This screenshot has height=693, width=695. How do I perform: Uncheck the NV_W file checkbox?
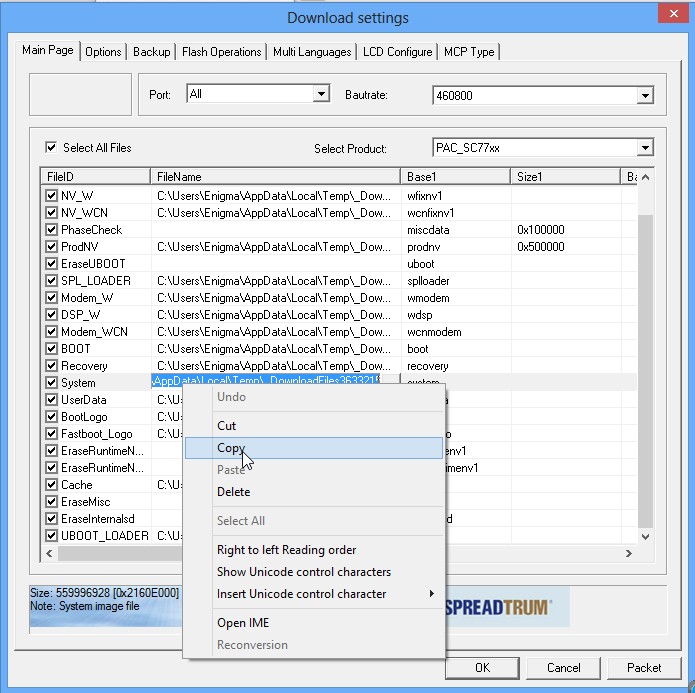click(x=51, y=196)
